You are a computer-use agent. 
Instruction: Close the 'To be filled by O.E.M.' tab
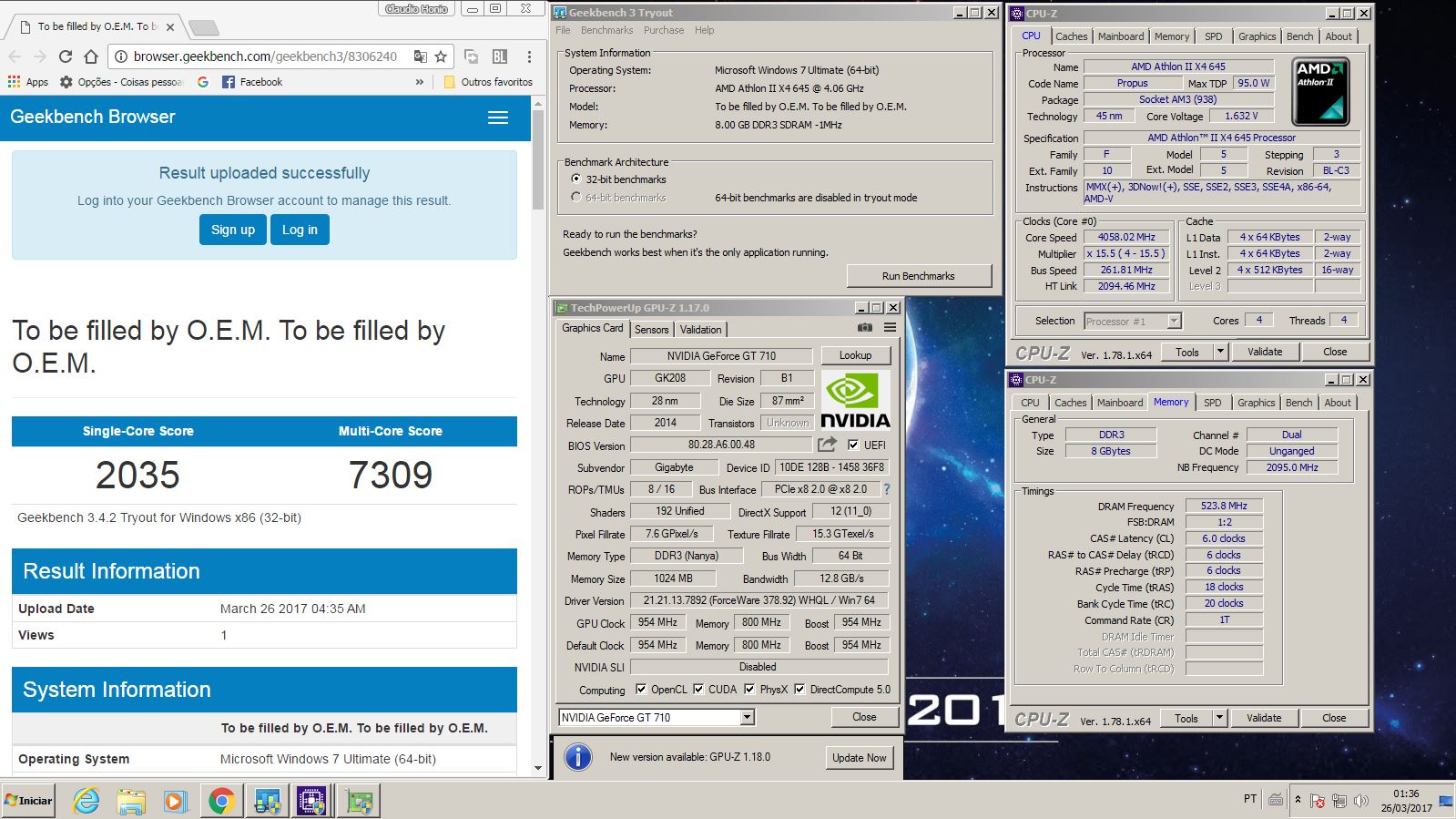click(x=170, y=27)
